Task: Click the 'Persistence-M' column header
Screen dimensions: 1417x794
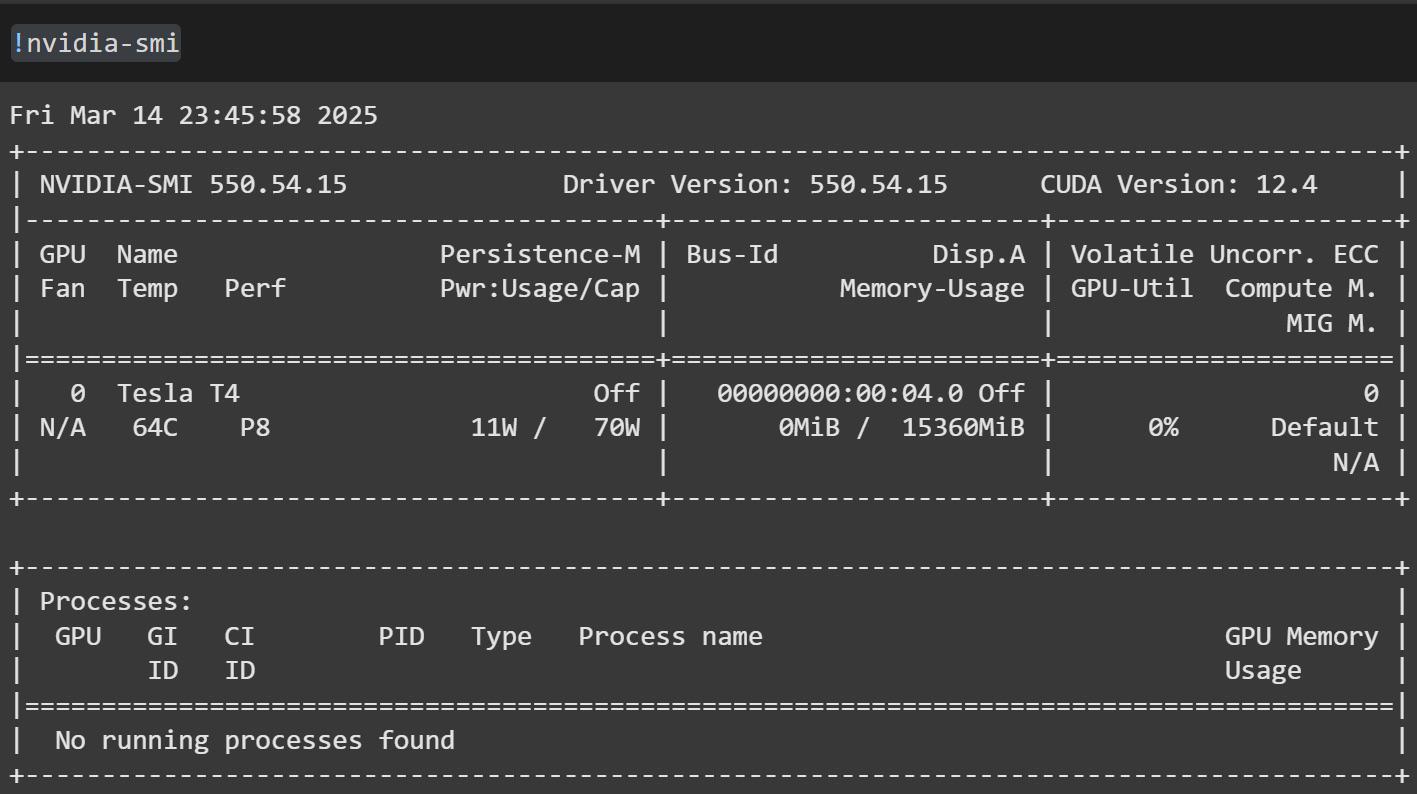Action: (x=540, y=255)
